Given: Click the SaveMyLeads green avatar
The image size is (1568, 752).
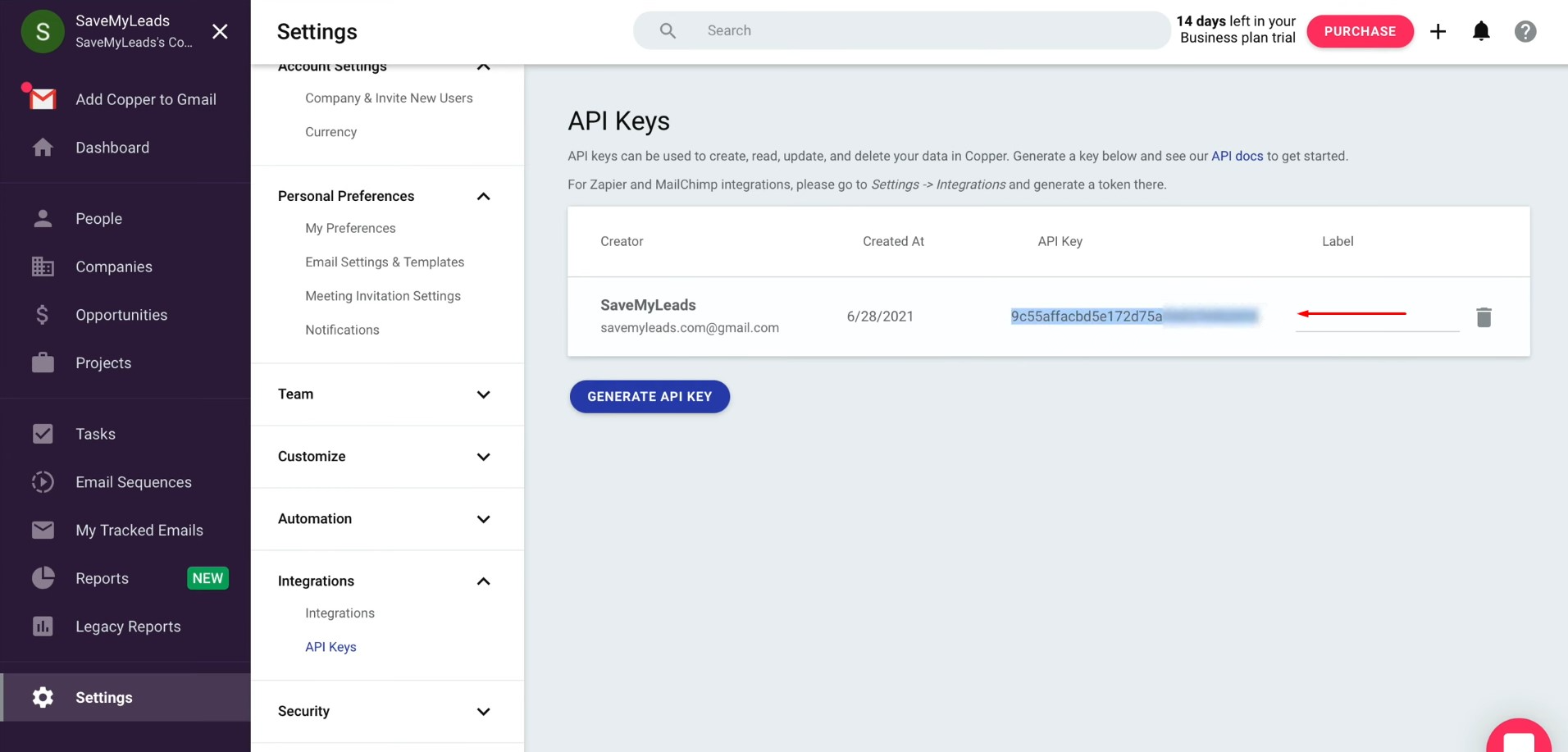Looking at the screenshot, I should pos(43,31).
